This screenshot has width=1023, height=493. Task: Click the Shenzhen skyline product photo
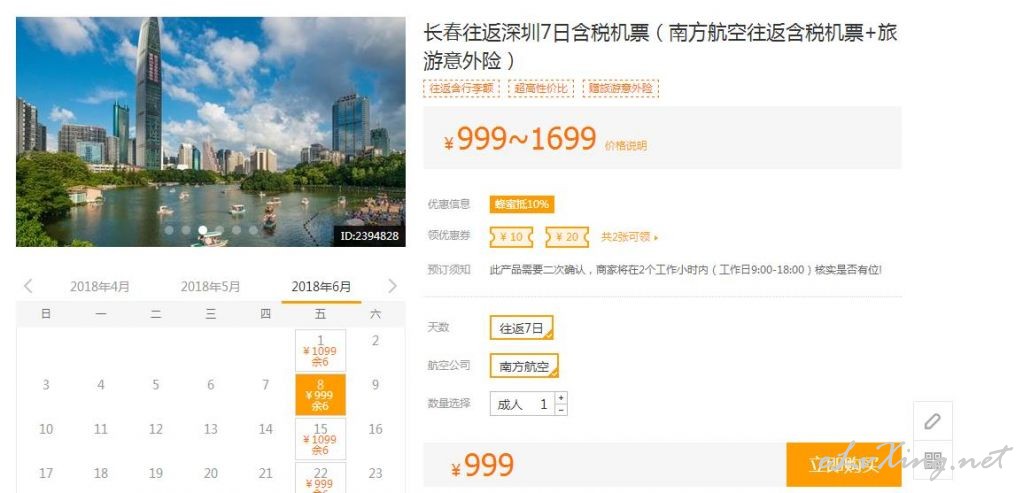click(211, 132)
